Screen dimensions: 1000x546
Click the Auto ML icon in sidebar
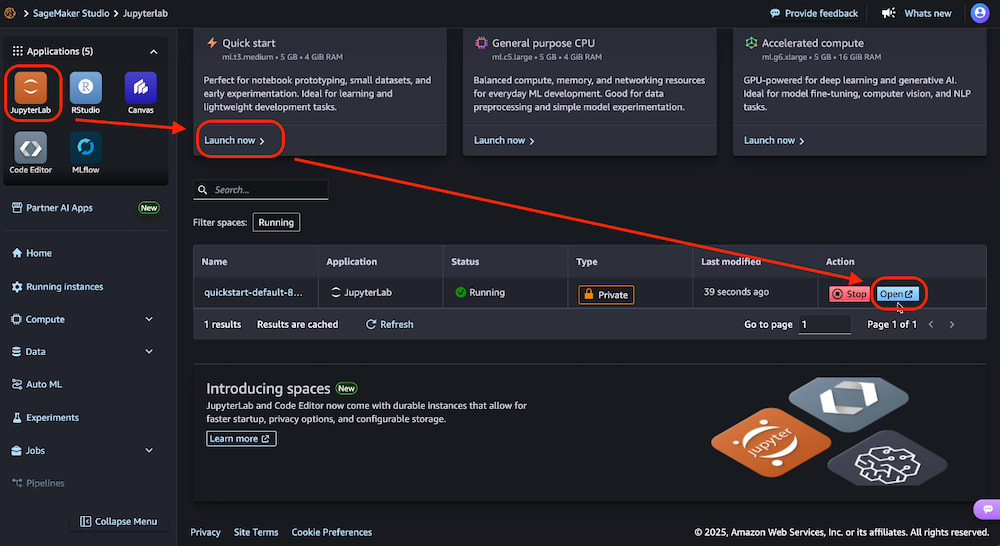click(x=17, y=384)
